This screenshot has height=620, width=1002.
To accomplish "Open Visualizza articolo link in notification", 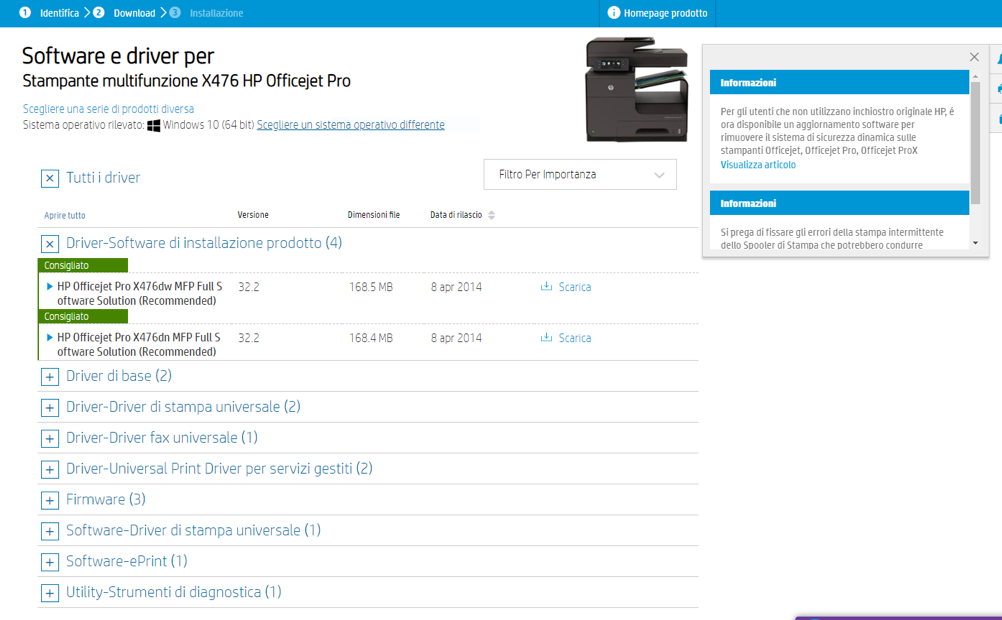I will 758,165.
